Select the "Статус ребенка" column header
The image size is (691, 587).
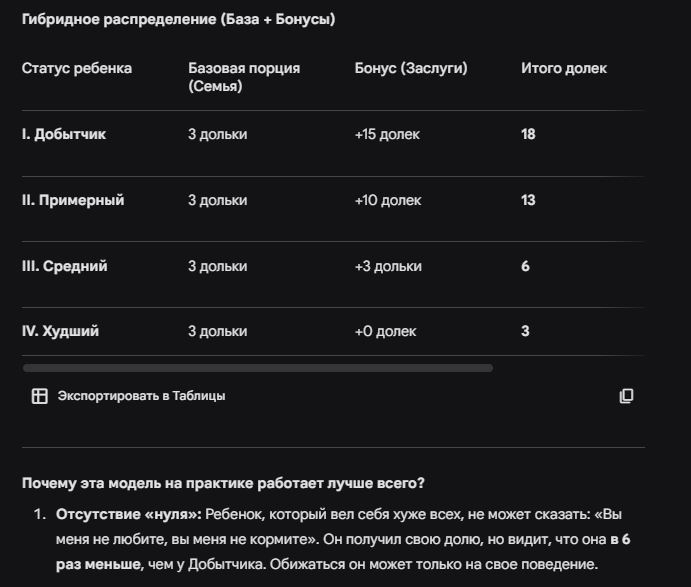click(x=77, y=68)
